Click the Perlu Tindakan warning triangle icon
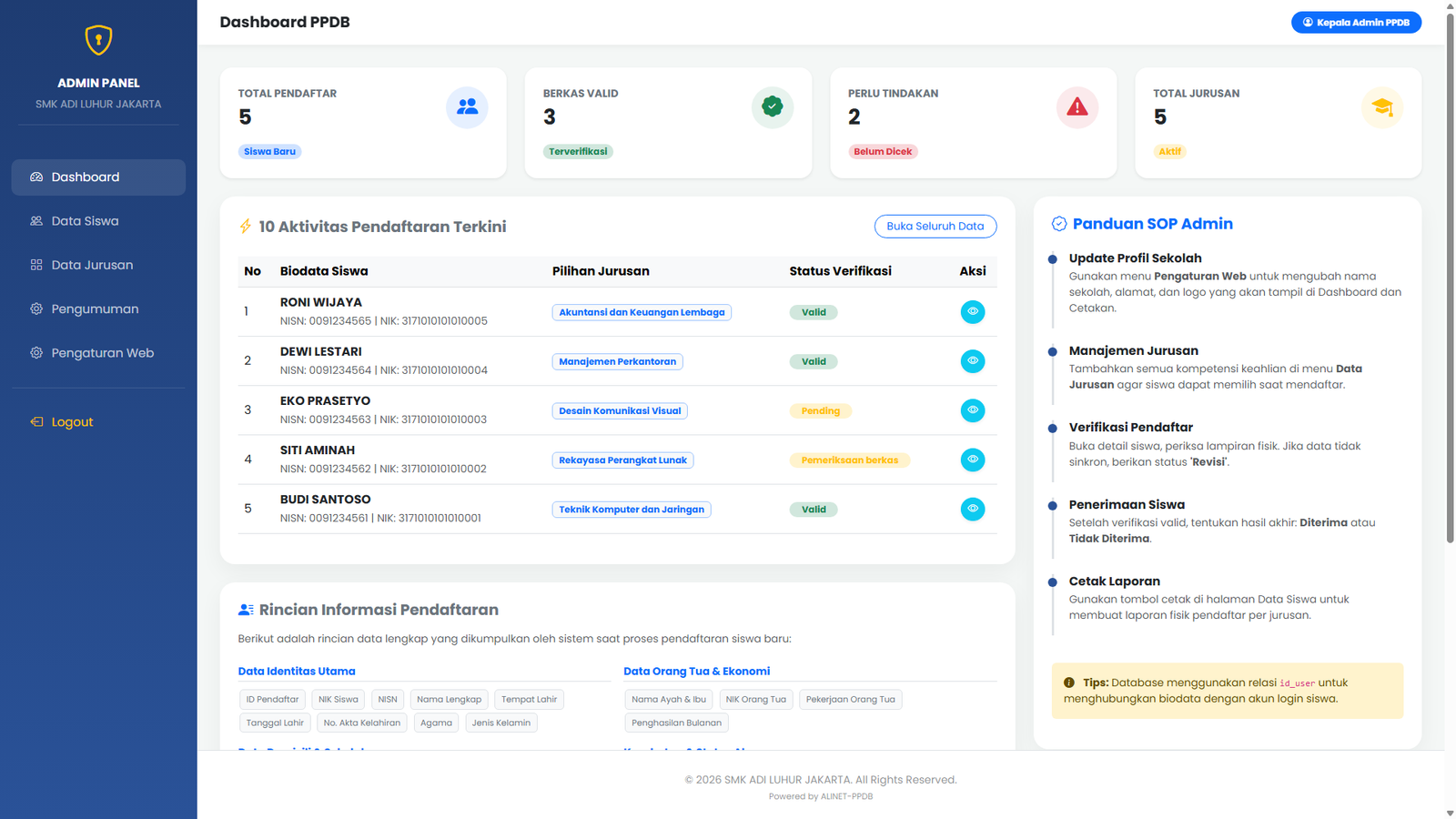The image size is (1456, 819). [1077, 107]
